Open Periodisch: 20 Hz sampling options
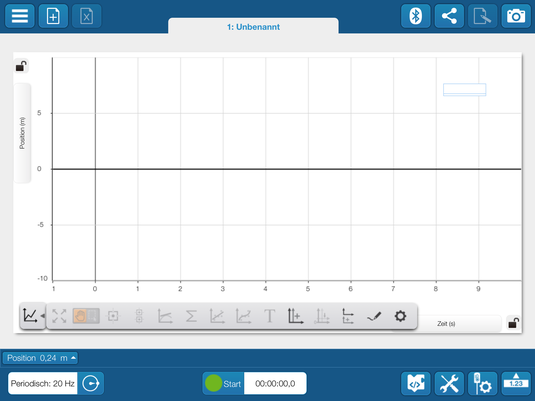The width and height of the screenshot is (535, 401). [43, 383]
